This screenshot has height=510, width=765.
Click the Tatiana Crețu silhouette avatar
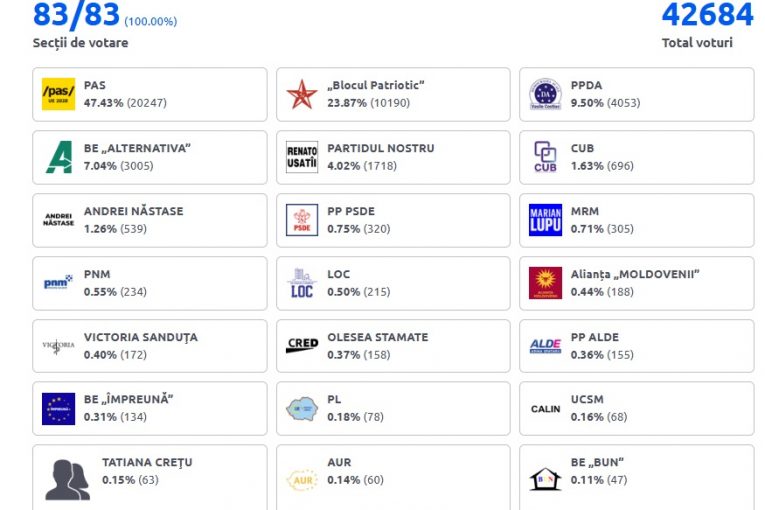(67, 479)
